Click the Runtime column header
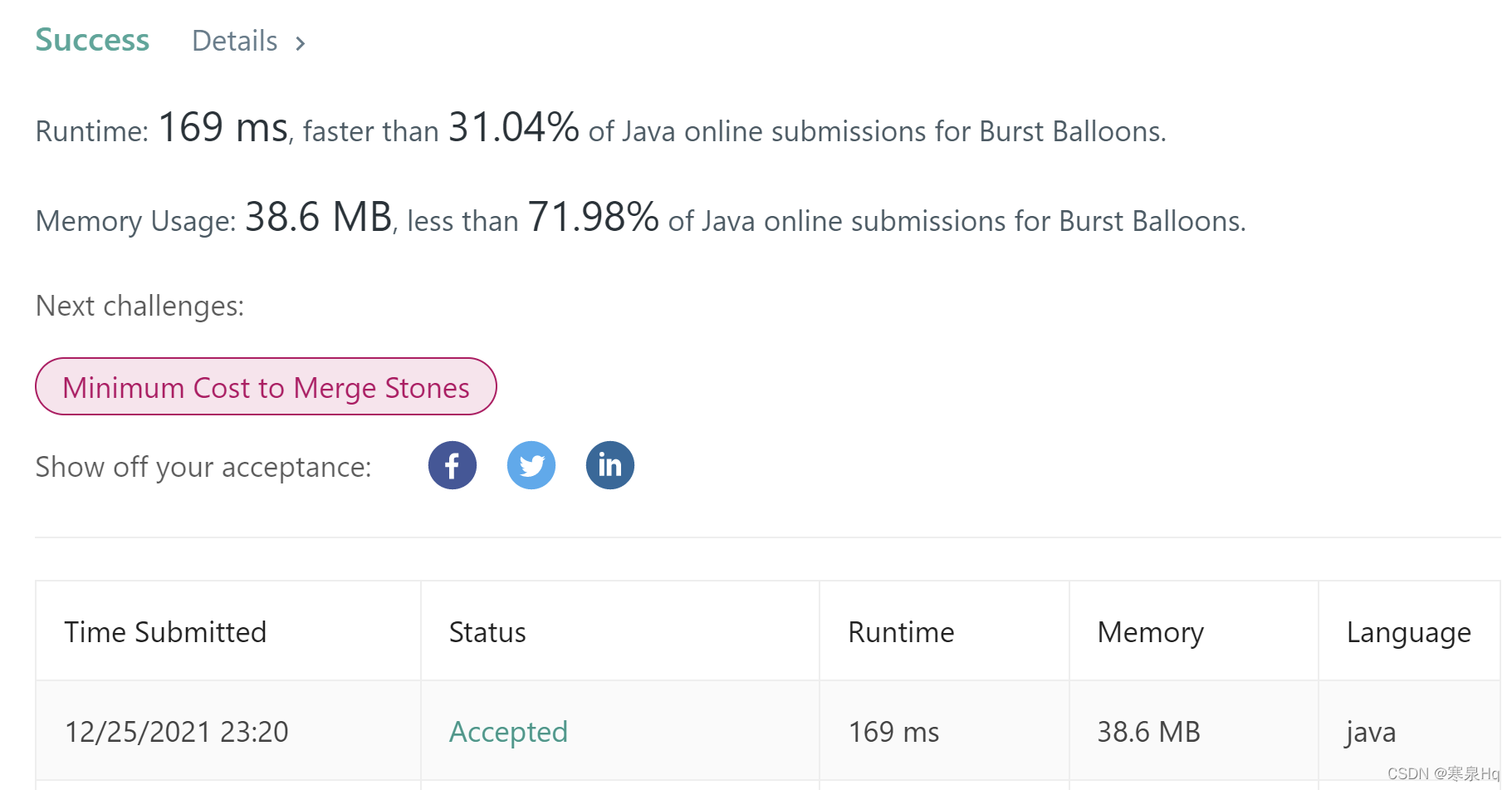This screenshot has height=790, width=1512. click(x=901, y=632)
